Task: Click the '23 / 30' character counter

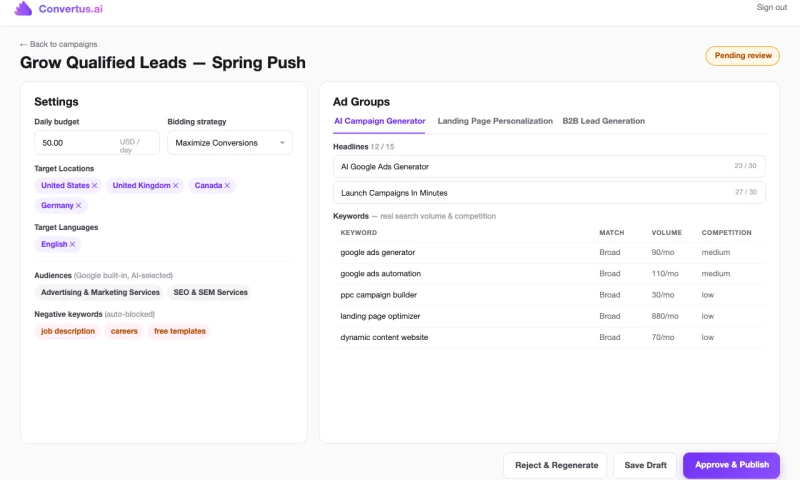Action: click(x=745, y=166)
